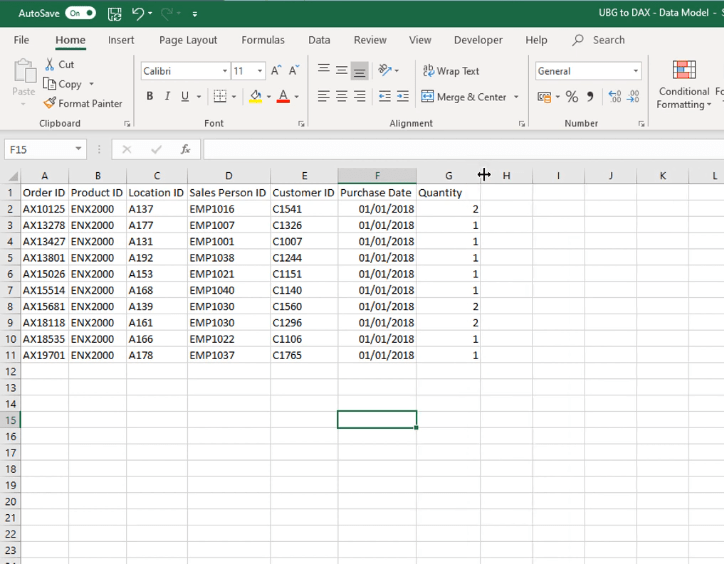This screenshot has width=724, height=564.
Task: Click the Decrease Font Size icon
Action: [294, 71]
